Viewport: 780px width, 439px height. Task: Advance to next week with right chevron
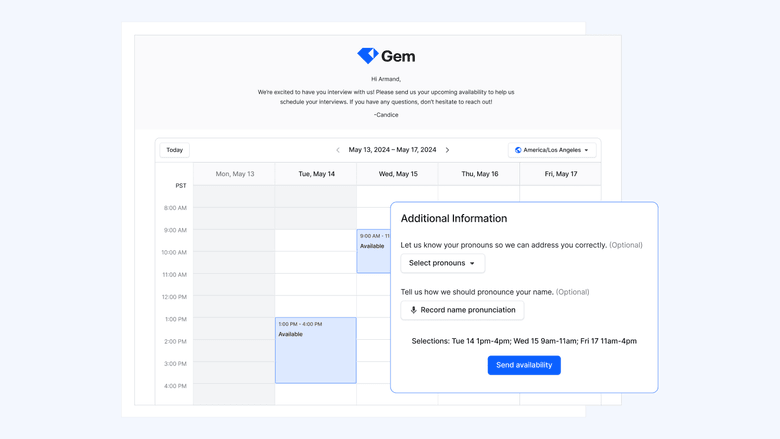click(447, 150)
